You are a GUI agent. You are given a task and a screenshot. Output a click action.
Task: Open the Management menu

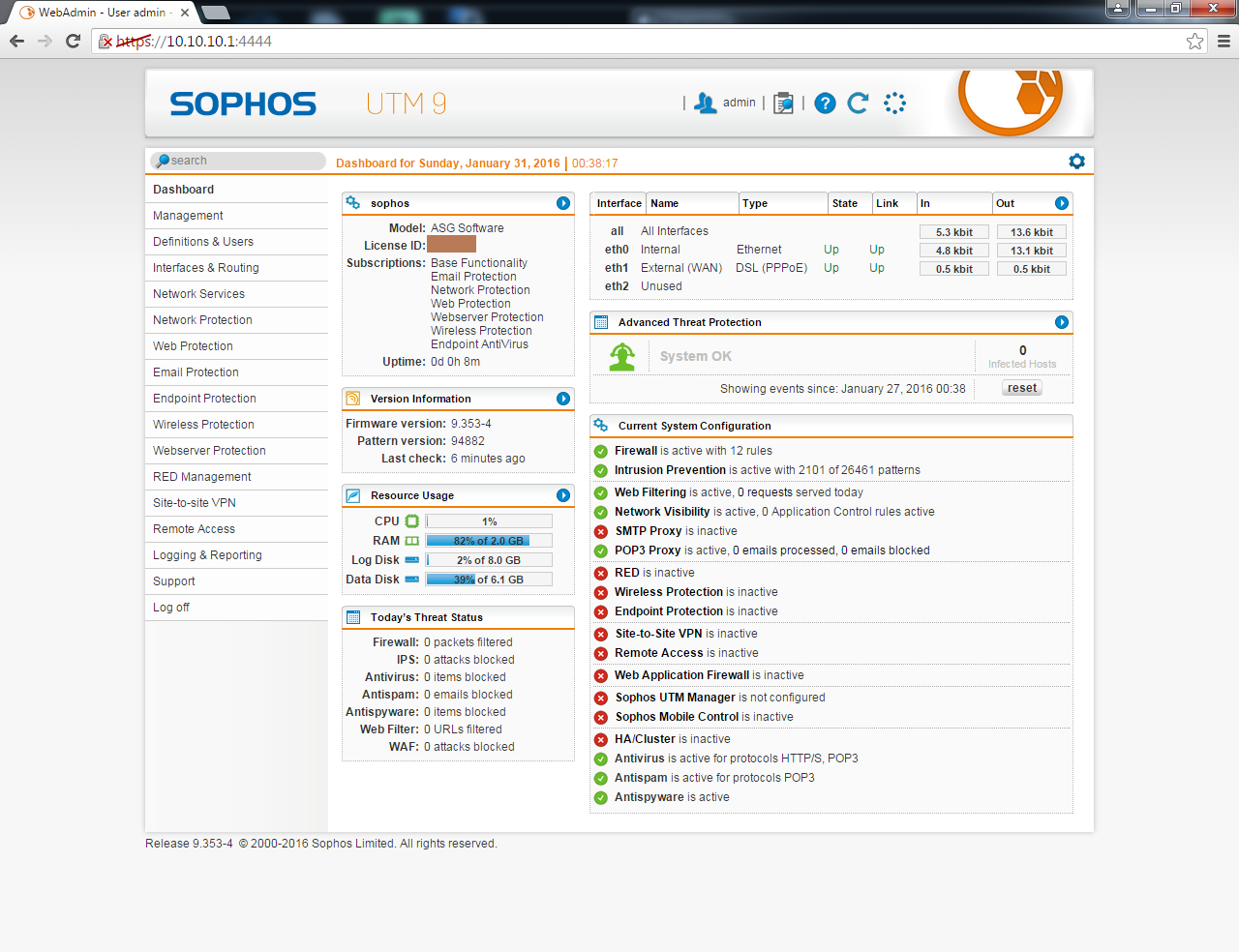[236, 216]
